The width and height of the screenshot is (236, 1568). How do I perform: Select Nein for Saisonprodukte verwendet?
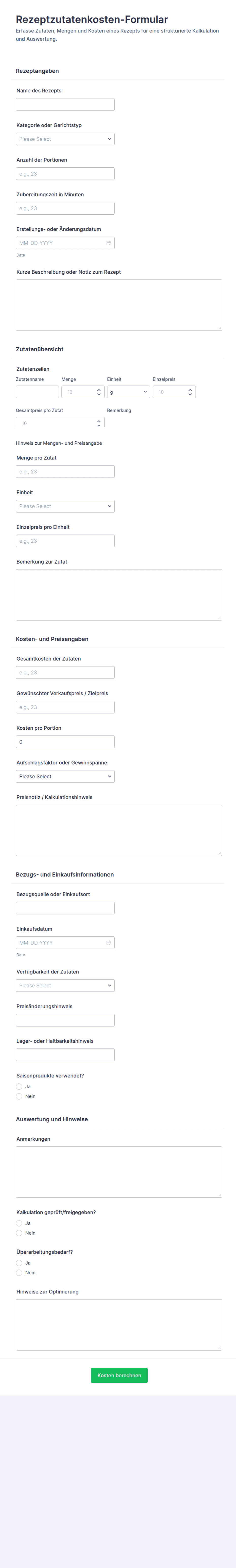pyautogui.click(x=19, y=1096)
